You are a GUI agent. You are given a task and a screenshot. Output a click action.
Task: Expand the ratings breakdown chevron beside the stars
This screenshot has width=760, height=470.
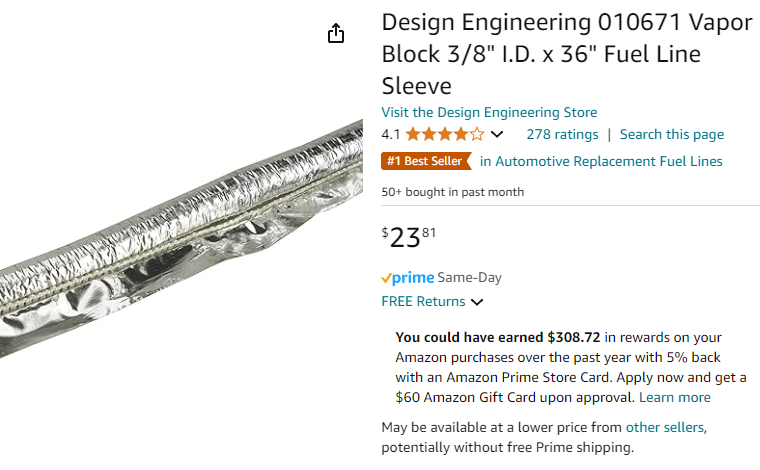pyautogui.click(x=497, y=135)
